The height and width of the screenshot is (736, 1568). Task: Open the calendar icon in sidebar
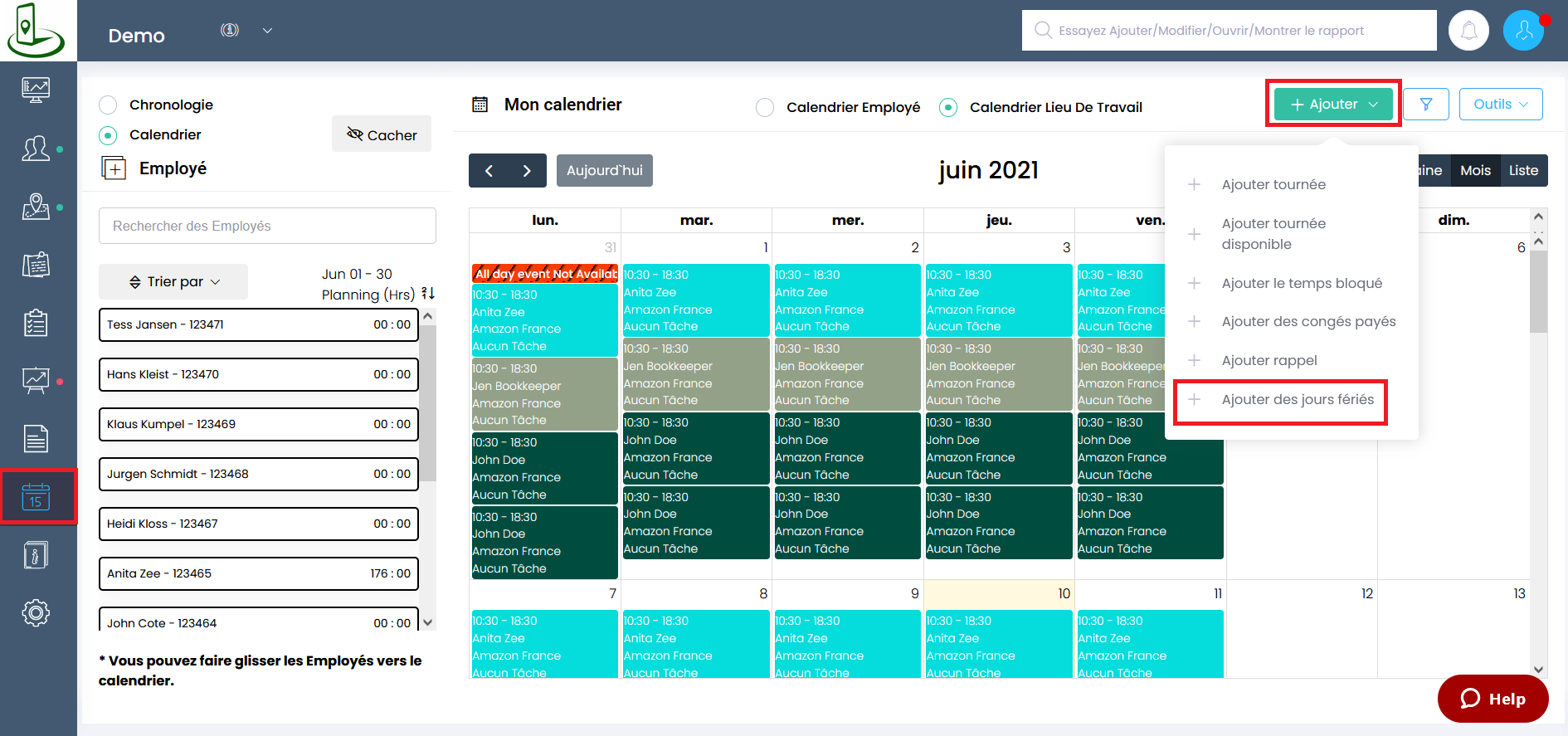(x=36, y=496)
